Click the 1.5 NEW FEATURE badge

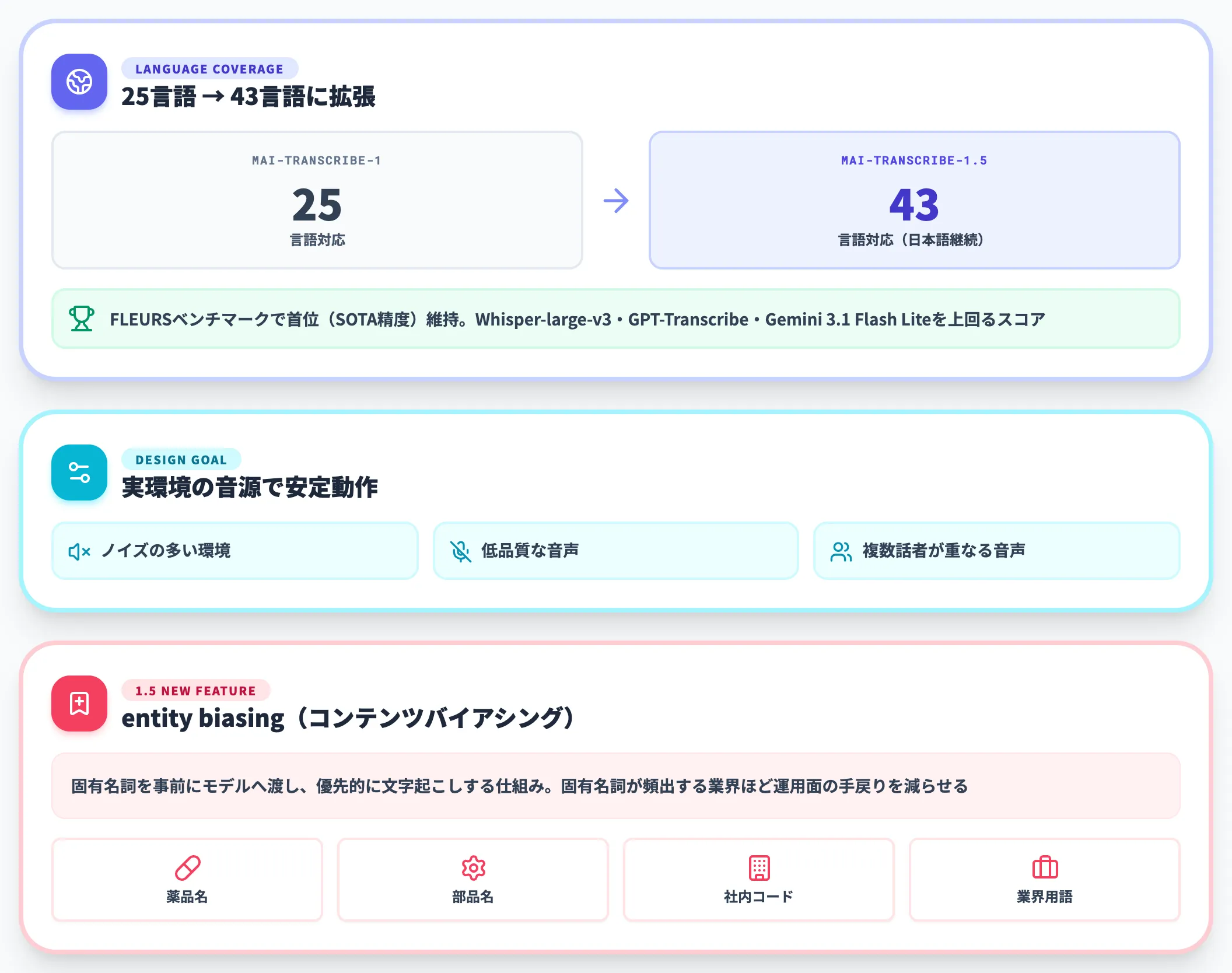coord(195,691)
